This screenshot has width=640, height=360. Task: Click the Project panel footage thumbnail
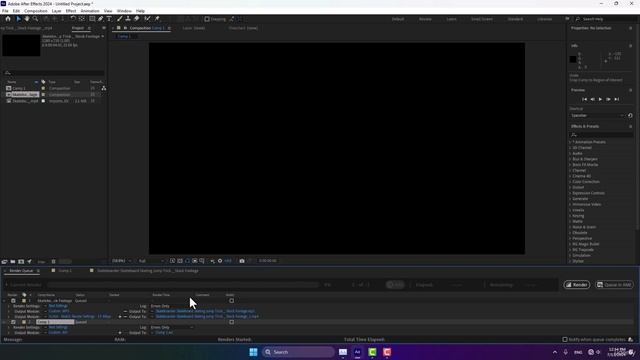tap(21, 45)
